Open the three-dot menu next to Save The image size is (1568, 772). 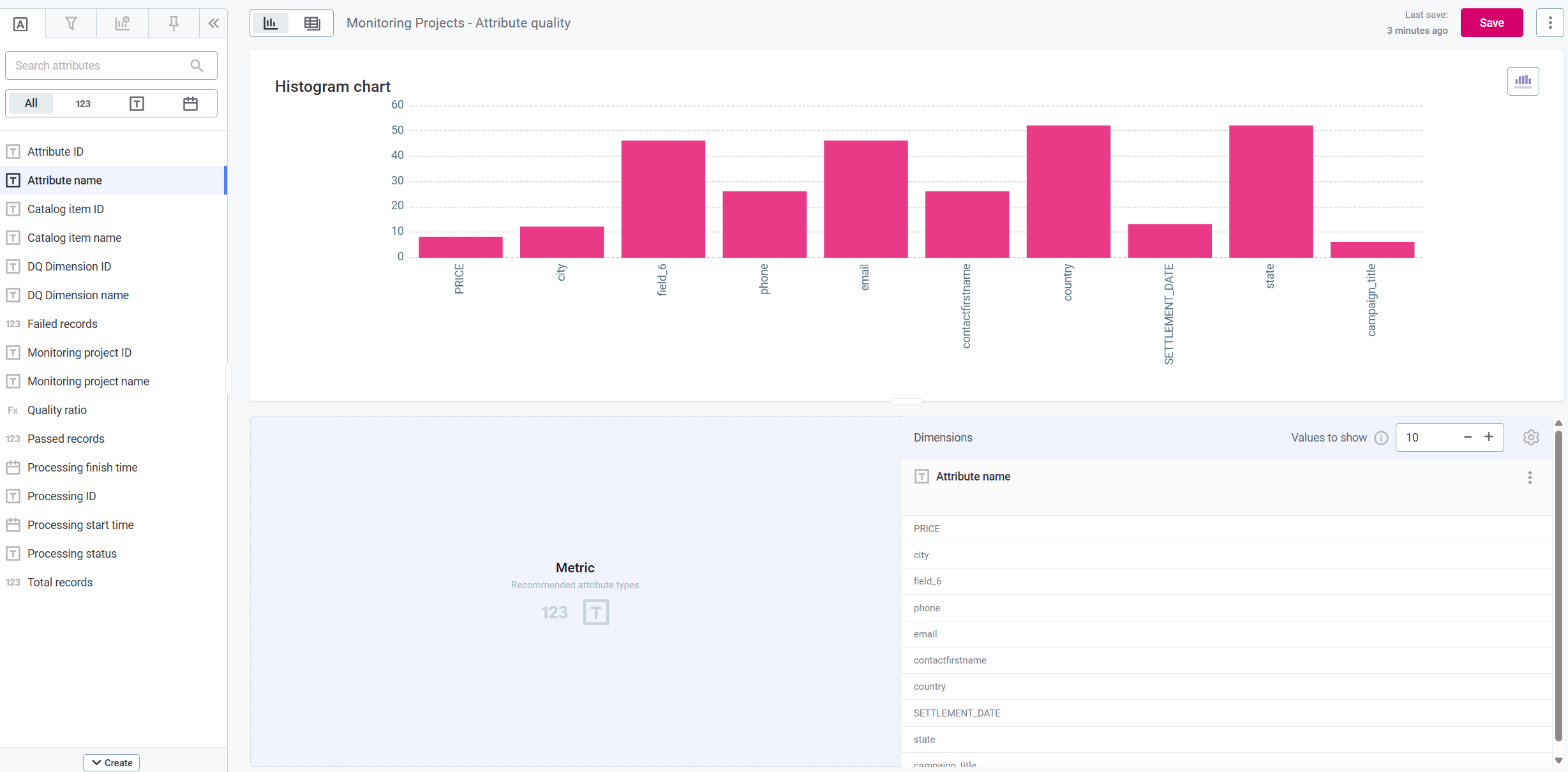pyautogui.click(x=1550, y=22)
